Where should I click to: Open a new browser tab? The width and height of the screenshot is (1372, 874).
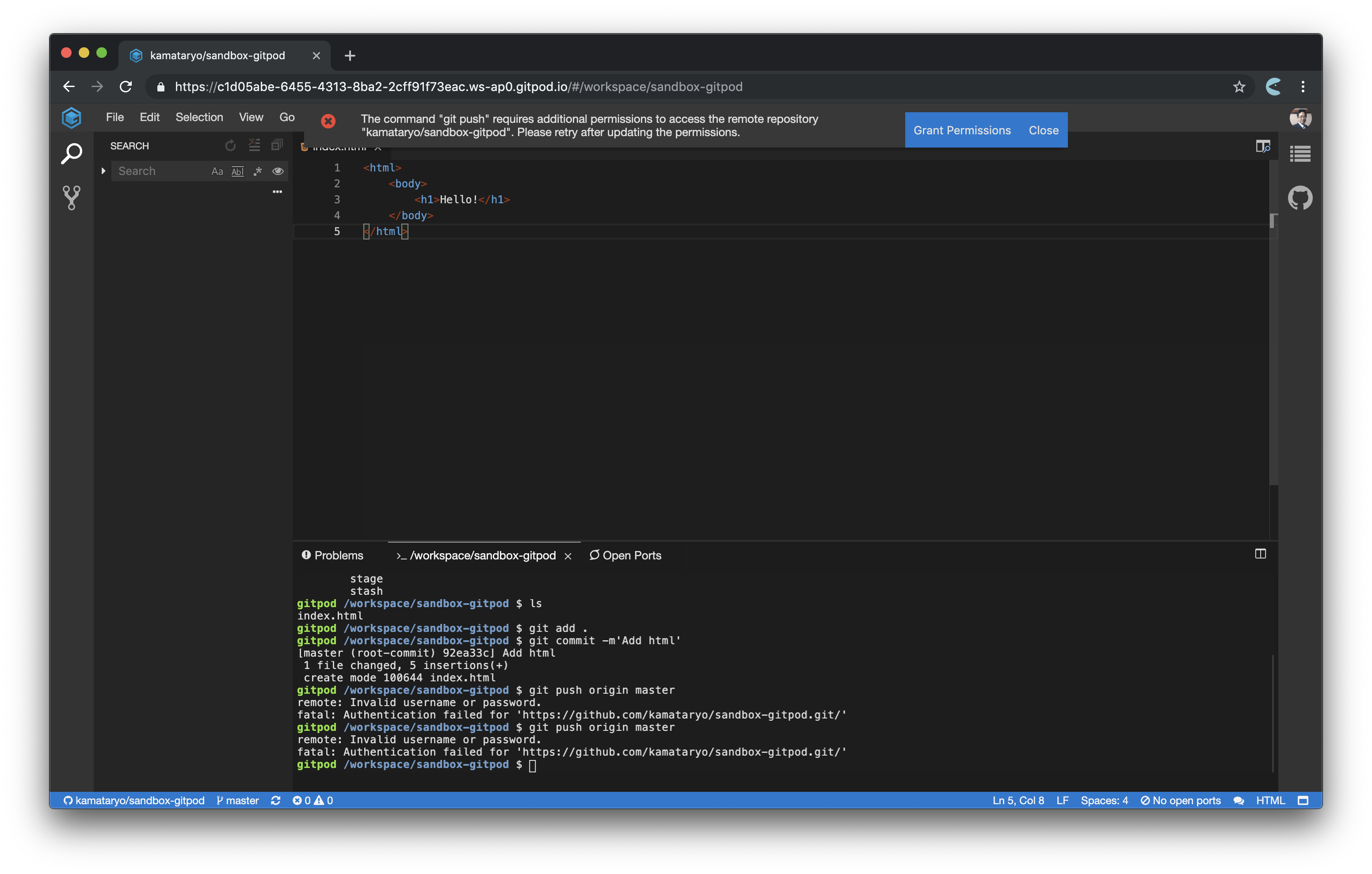click(x=350, y=55)
